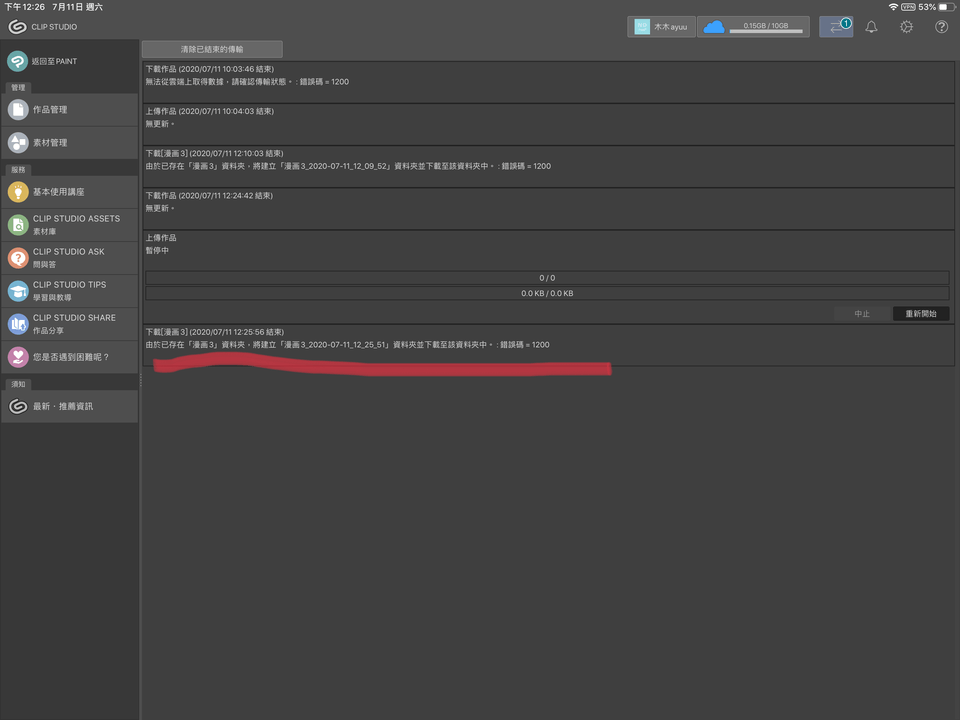Click 清除已結束的傳輸 button

pos(213,48)
